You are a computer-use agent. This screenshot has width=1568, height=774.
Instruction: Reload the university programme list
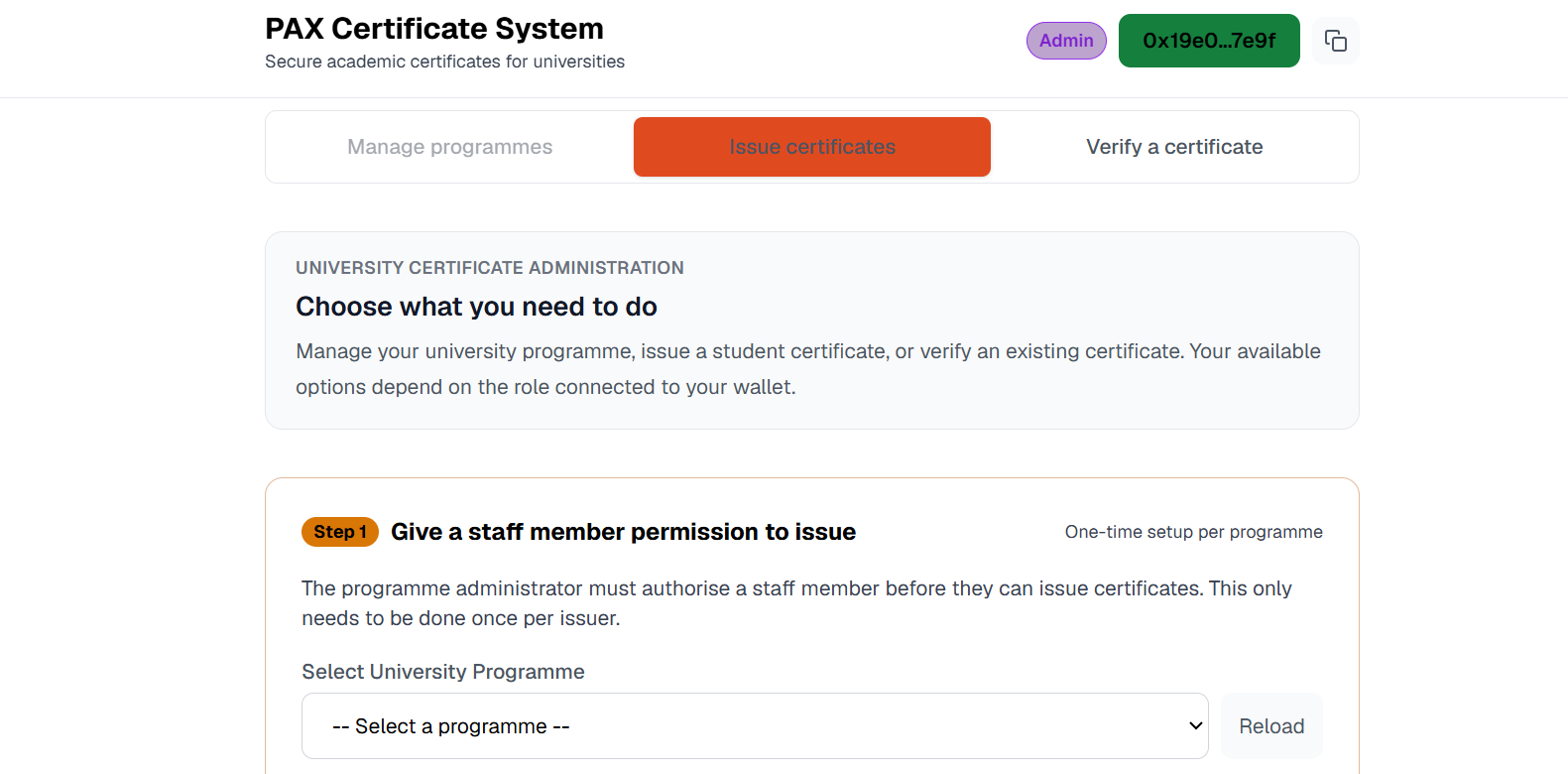click(x=1271, y=726)
